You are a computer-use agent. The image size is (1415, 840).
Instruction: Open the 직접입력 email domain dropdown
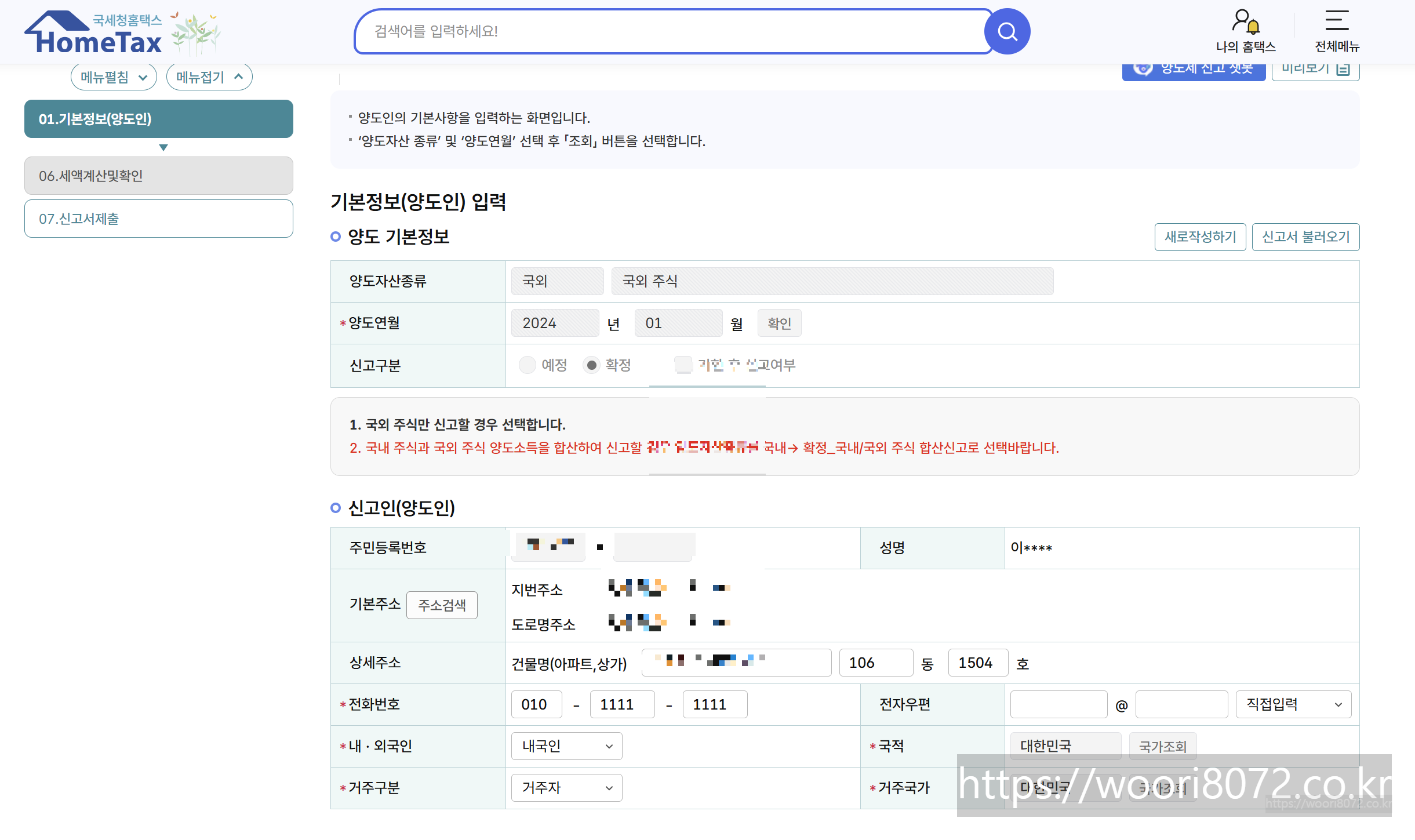pyautogui.click(x=1293, y=704)
